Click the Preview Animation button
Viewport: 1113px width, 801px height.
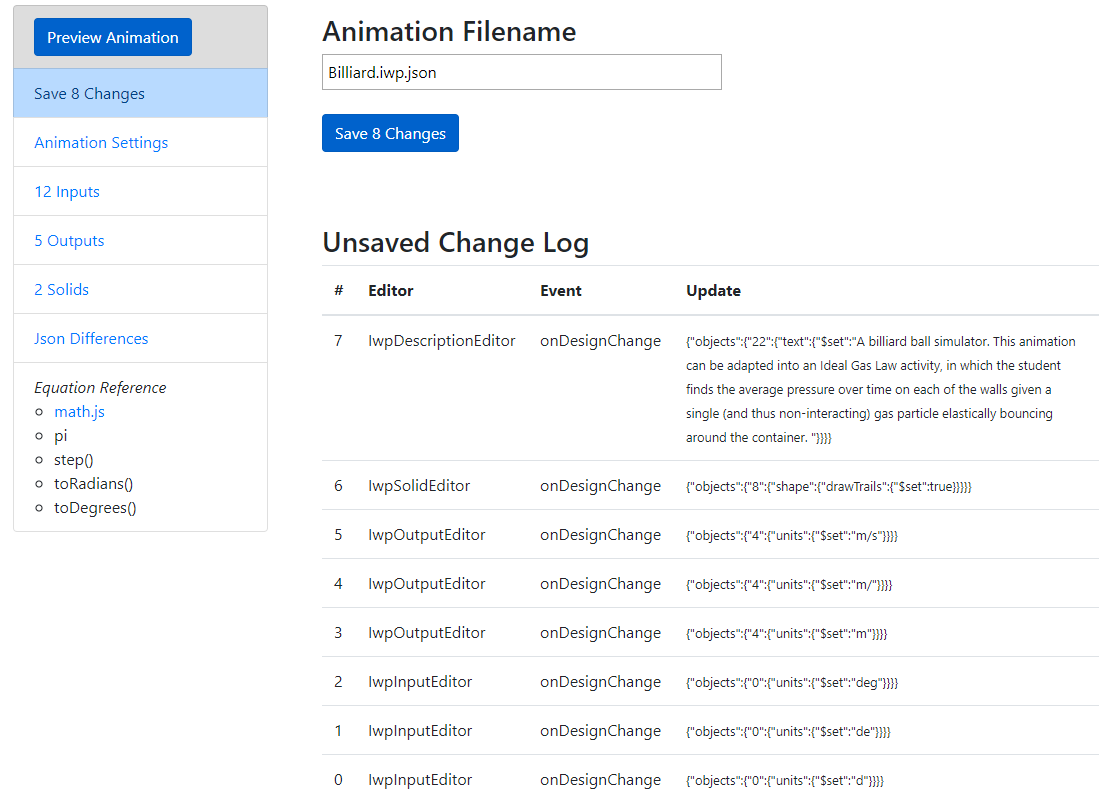113,38
